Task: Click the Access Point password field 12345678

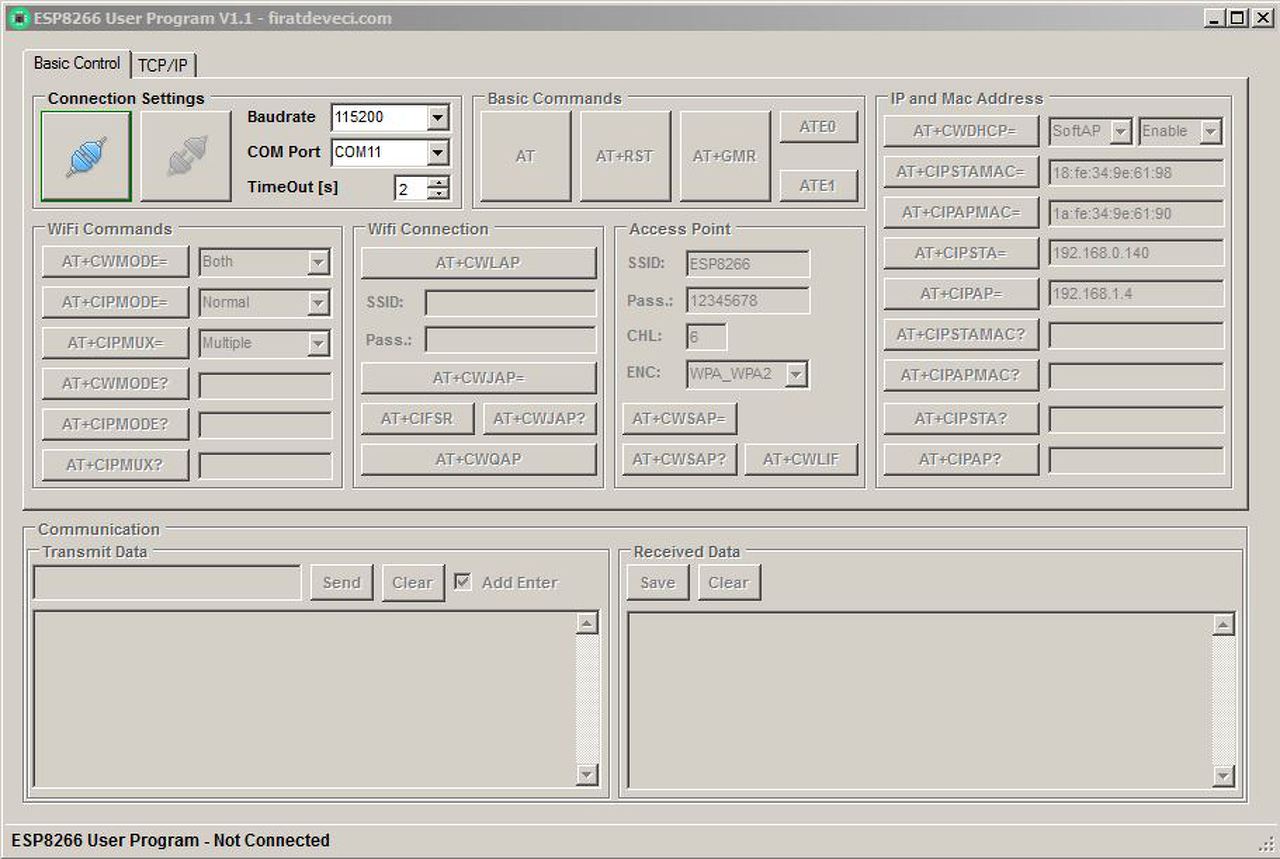Action: coord(748,301)
